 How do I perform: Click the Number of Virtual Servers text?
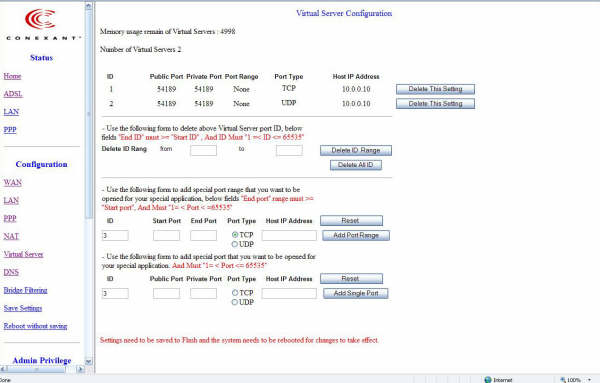click(140, 49)
